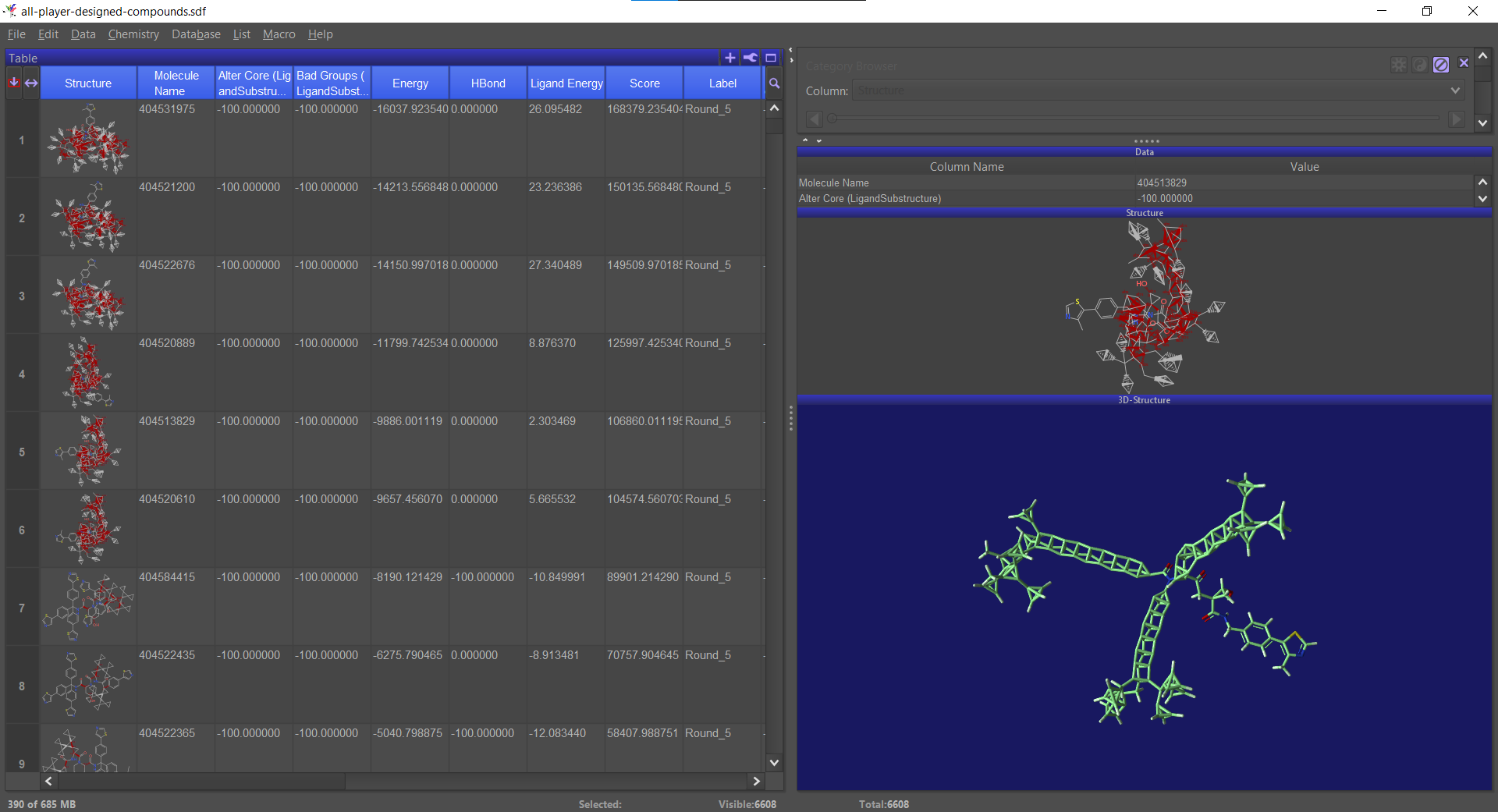Click the wrench settings icon in Table header
This screenshot has width=1498, height=812.
[750, 58]
